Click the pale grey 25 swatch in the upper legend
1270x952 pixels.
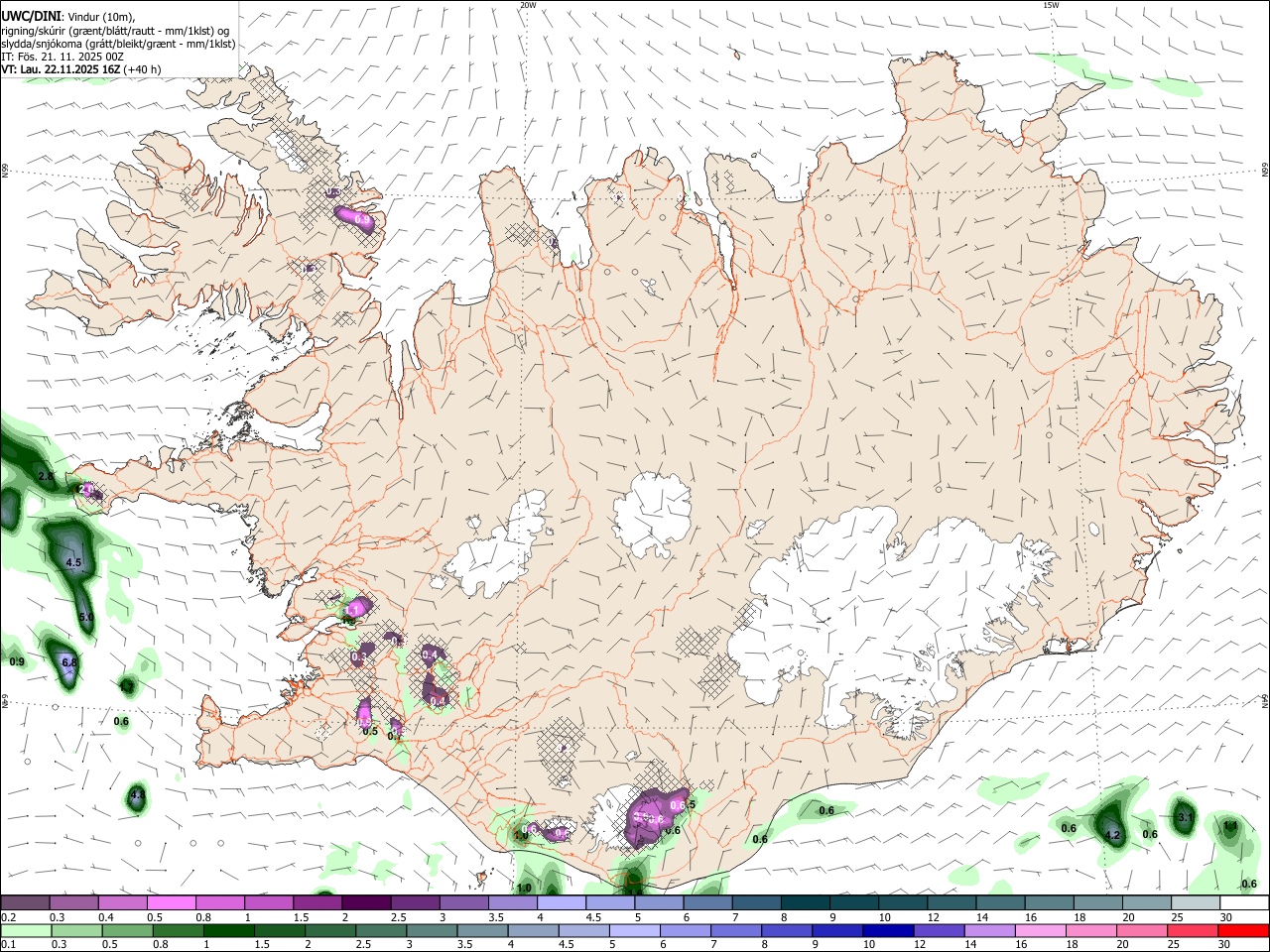tap(1196, 902)
